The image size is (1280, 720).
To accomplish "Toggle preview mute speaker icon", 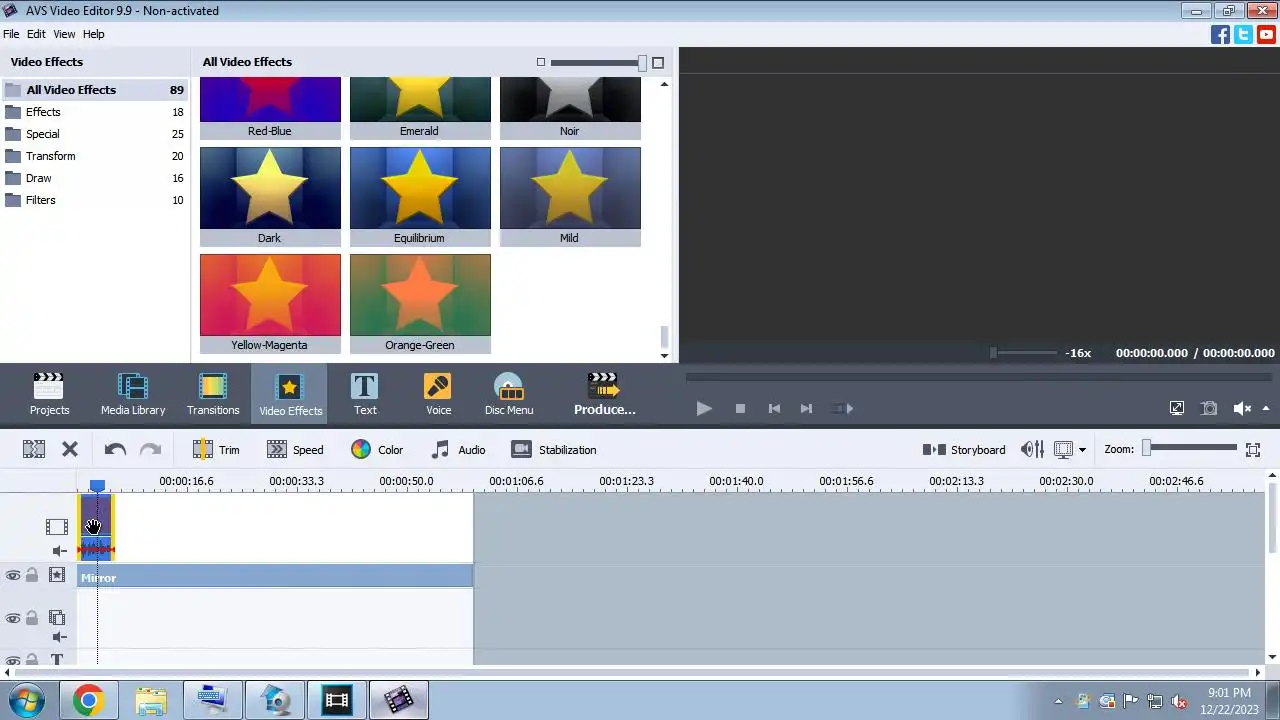I will point(1242,408).
